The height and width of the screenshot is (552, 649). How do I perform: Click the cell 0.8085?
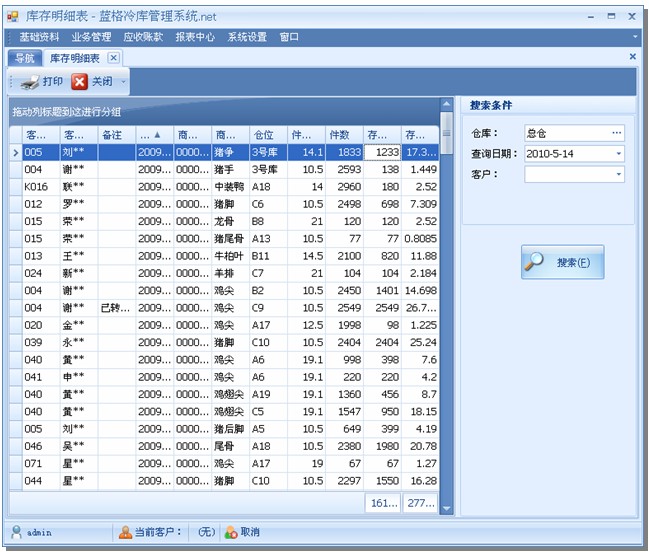420,239
